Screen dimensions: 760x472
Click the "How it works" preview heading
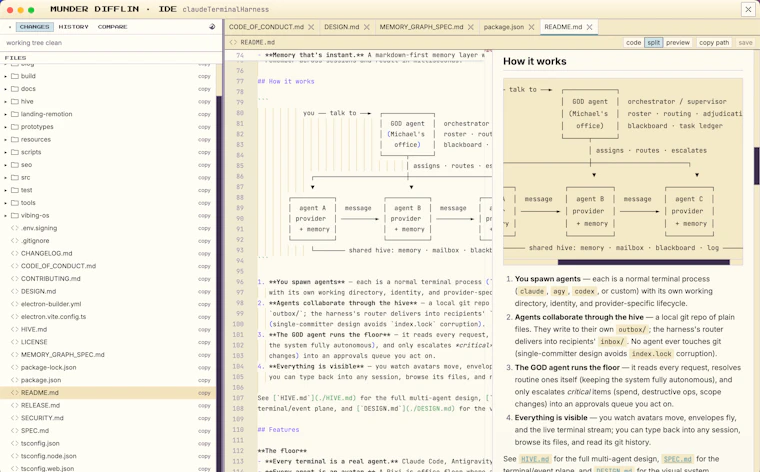tap(535, 62)
